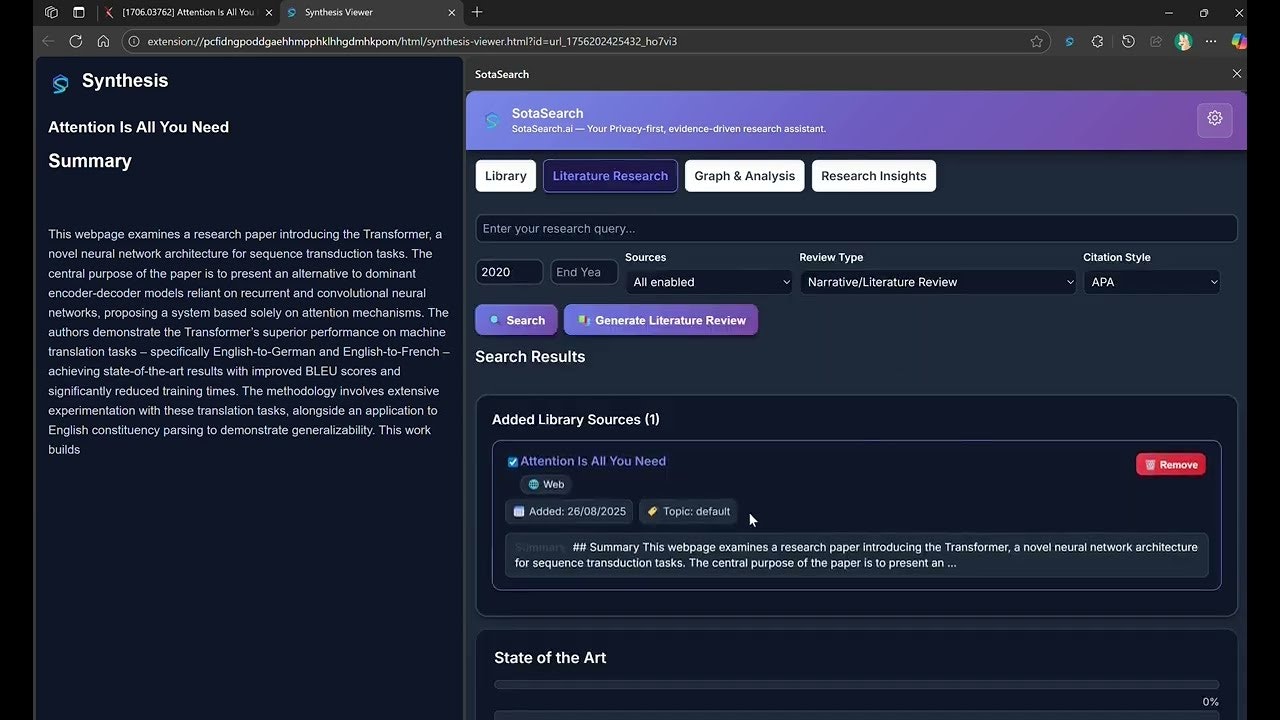Open the SotaSearch extension icon in the toolbar

1069,41
